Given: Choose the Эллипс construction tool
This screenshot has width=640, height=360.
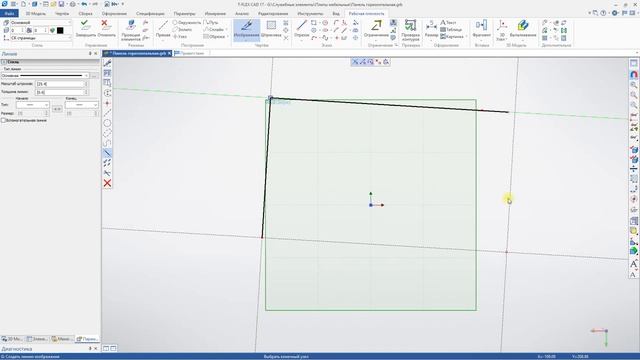Looking at the screenshot, I should point(182,30).
